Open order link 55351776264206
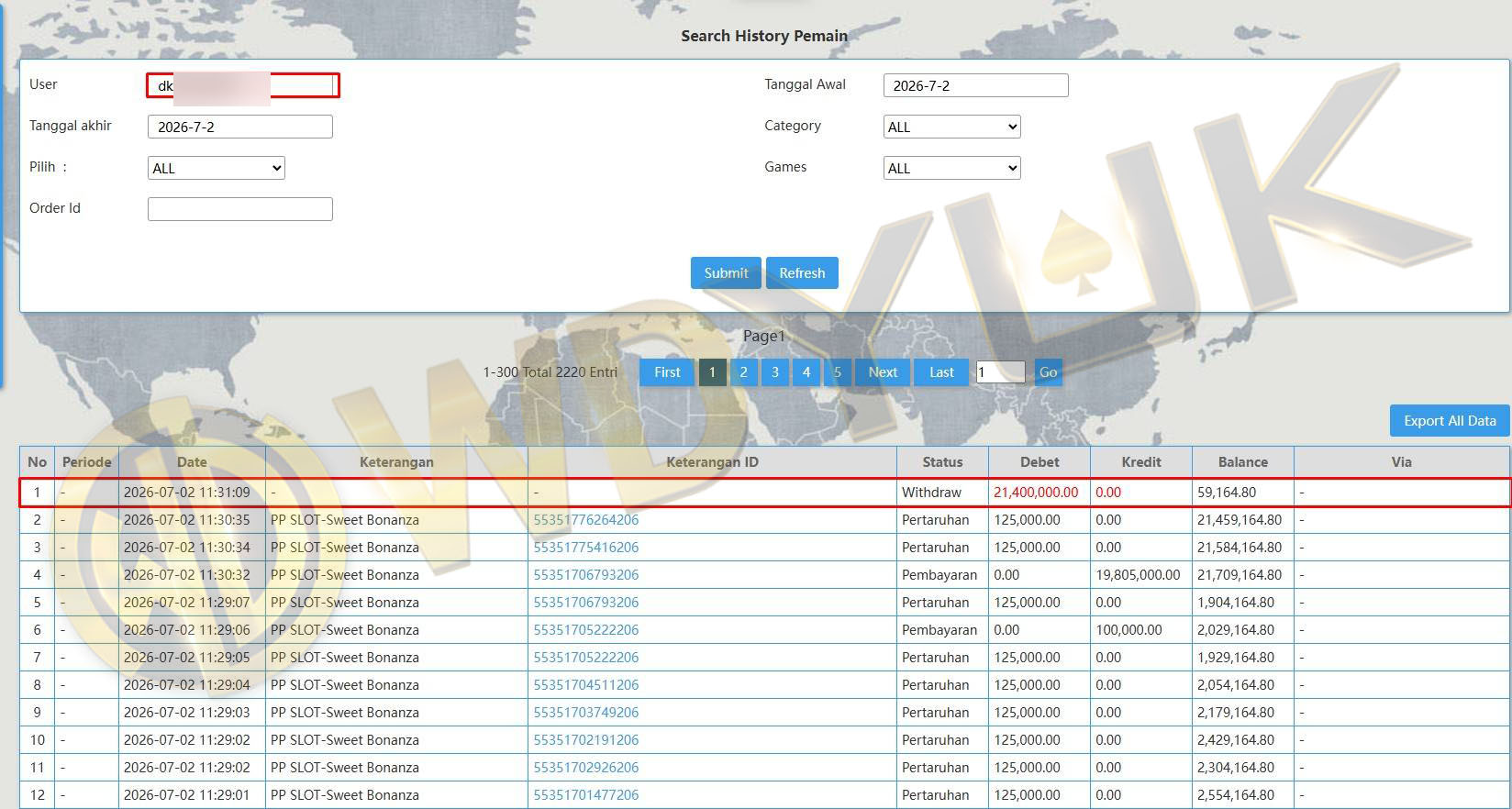 click(x=585, y=520)
